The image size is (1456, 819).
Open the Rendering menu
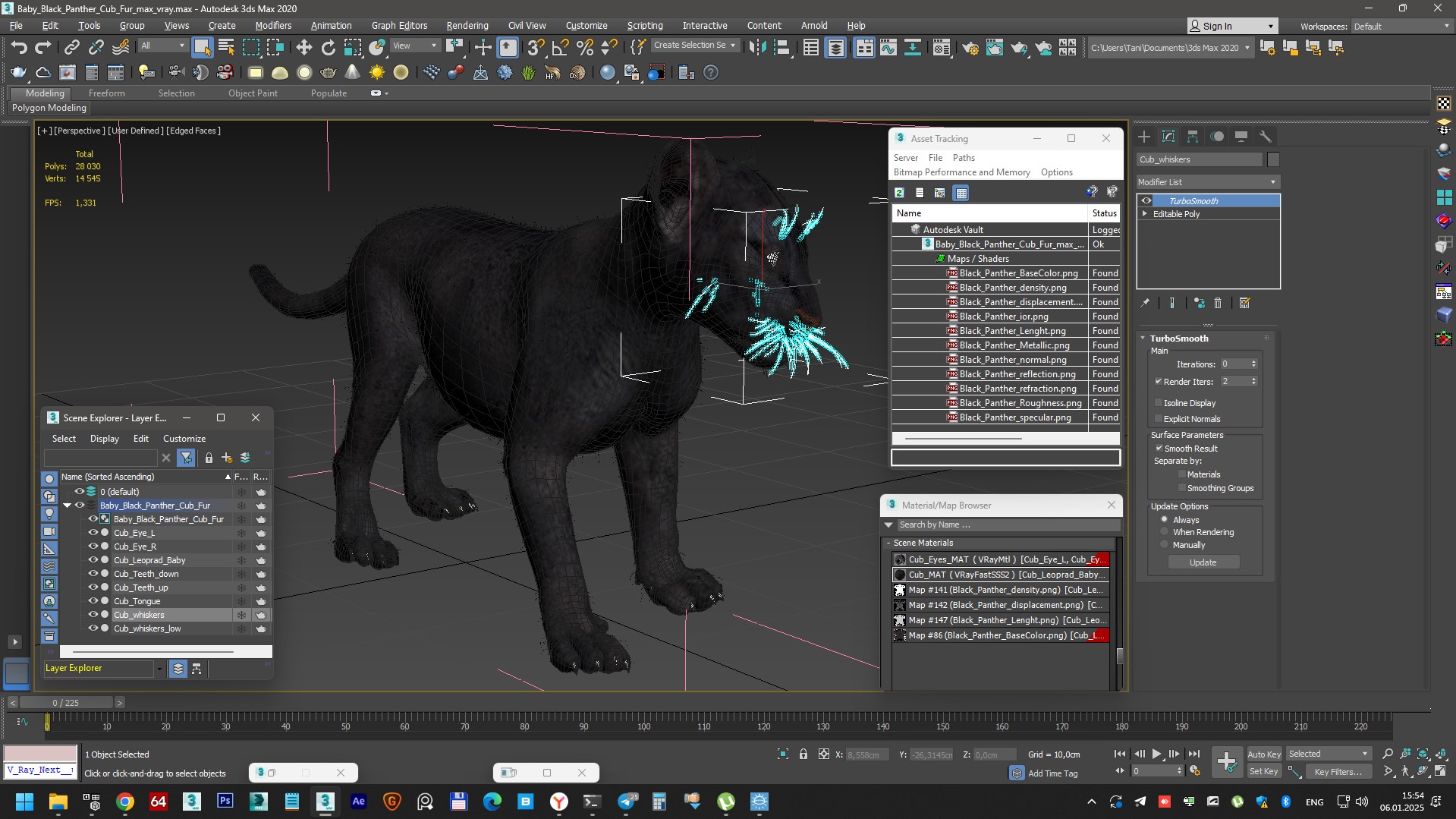(x=467, y=25)
